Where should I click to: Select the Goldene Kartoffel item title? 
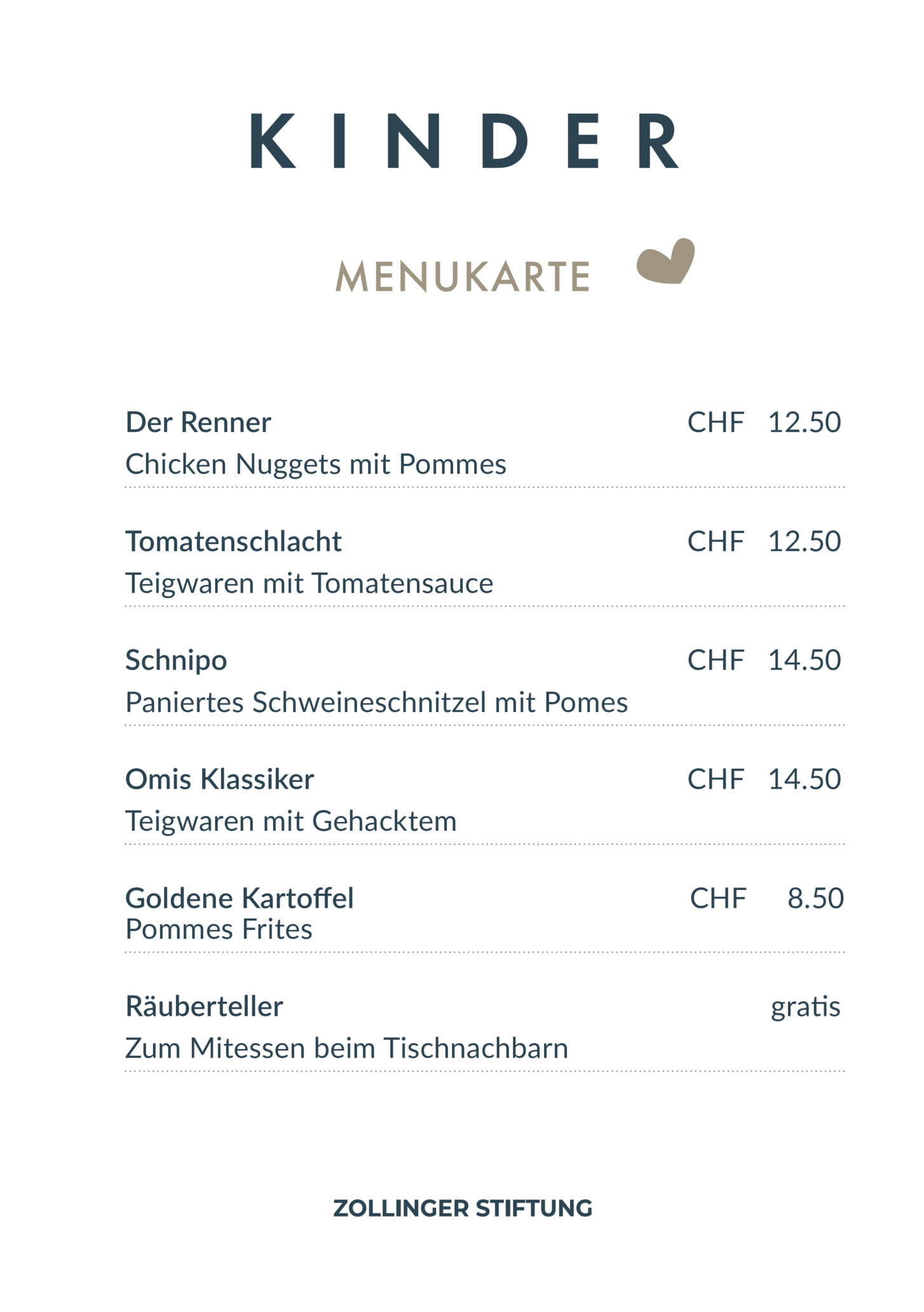pyautogui.click(x=239, y=898)
